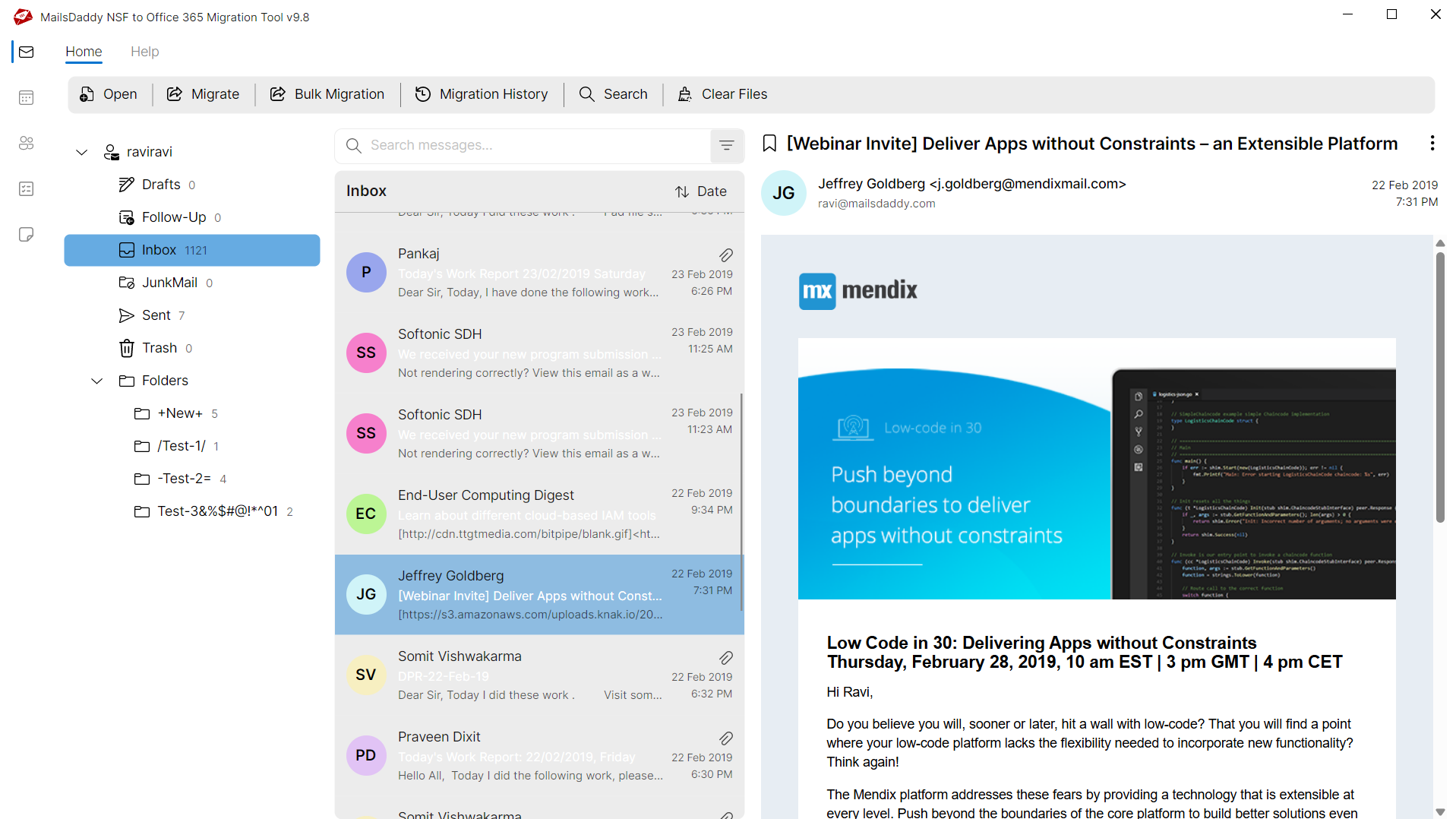The image size is (1456, 819).
Task: Select the JunkMail folder
Action: (192, 283)
